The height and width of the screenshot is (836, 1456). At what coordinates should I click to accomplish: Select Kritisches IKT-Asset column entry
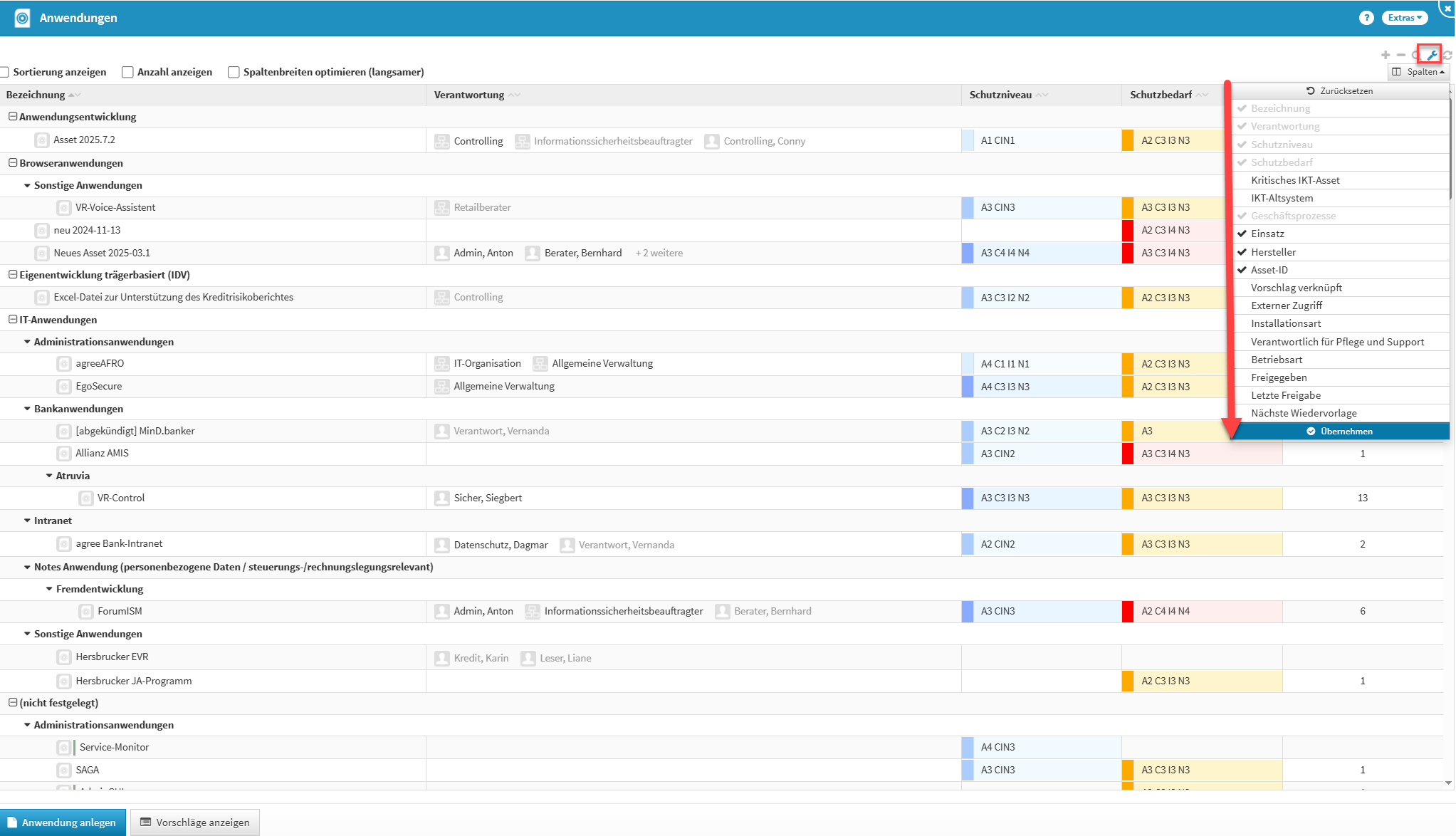click(x=1294, y=180)
